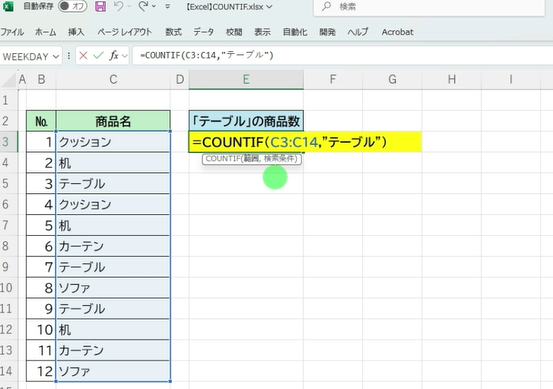The image size is (553, 389).
Task: Select column E header
Action: (x=246, y=79)
